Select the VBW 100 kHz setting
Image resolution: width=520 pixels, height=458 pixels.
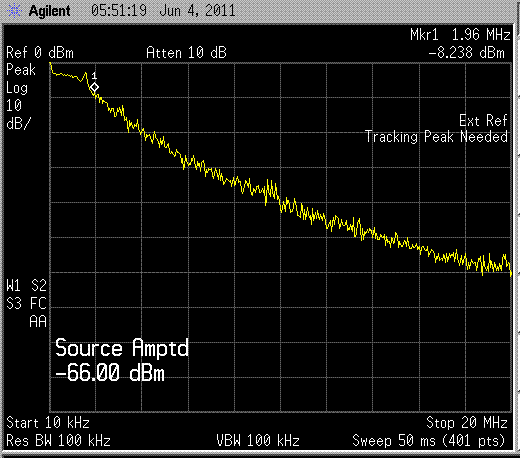pos(258,441)
